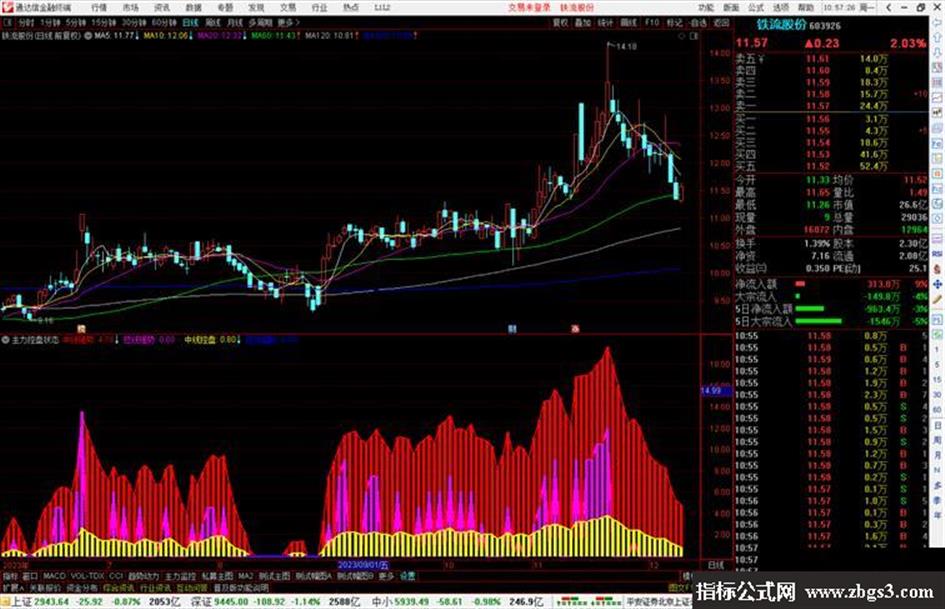Select the 指标 tab at bottom
The width and height of the screenshot is (945, 609).
tap(10, 576)
